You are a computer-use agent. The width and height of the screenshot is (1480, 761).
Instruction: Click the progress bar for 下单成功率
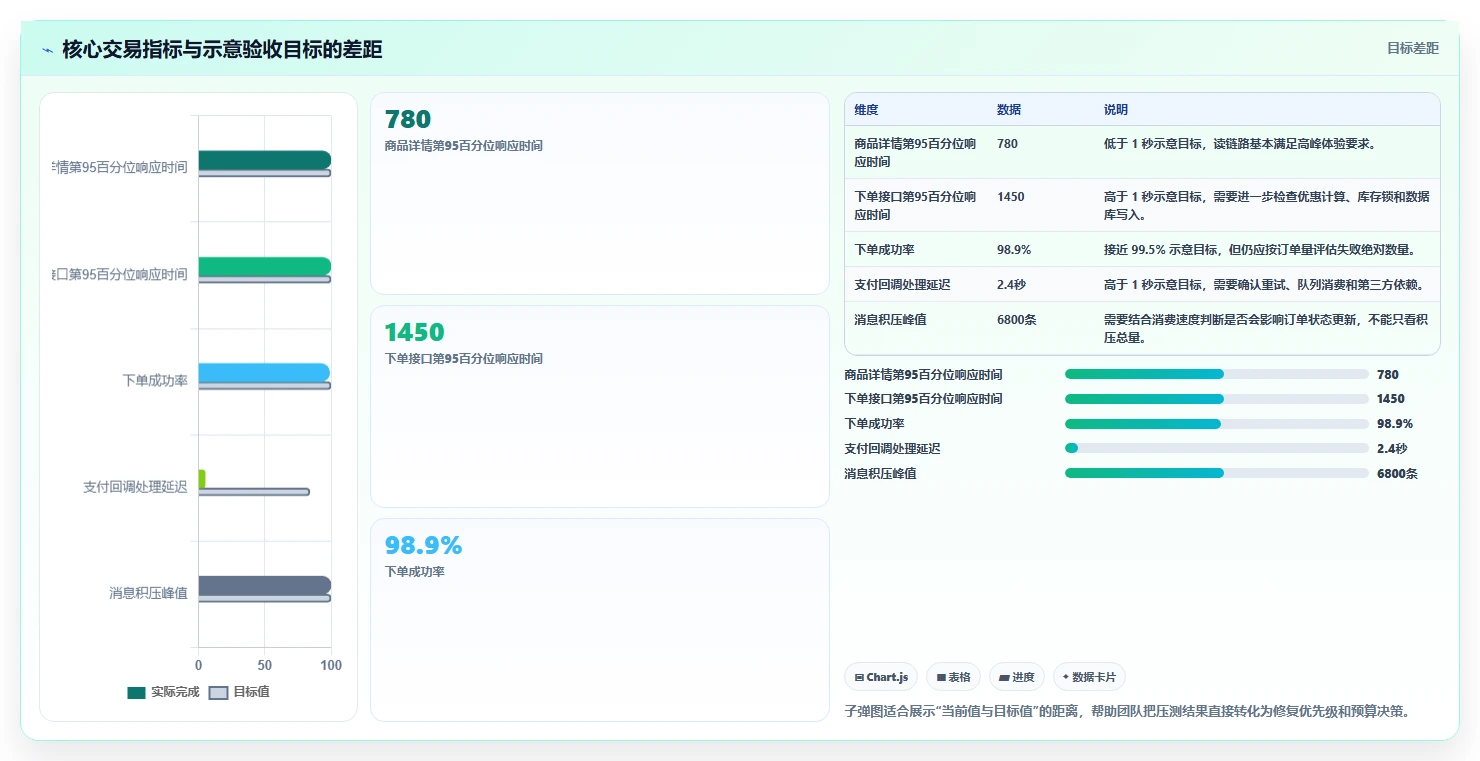[x=1217, y=424]
